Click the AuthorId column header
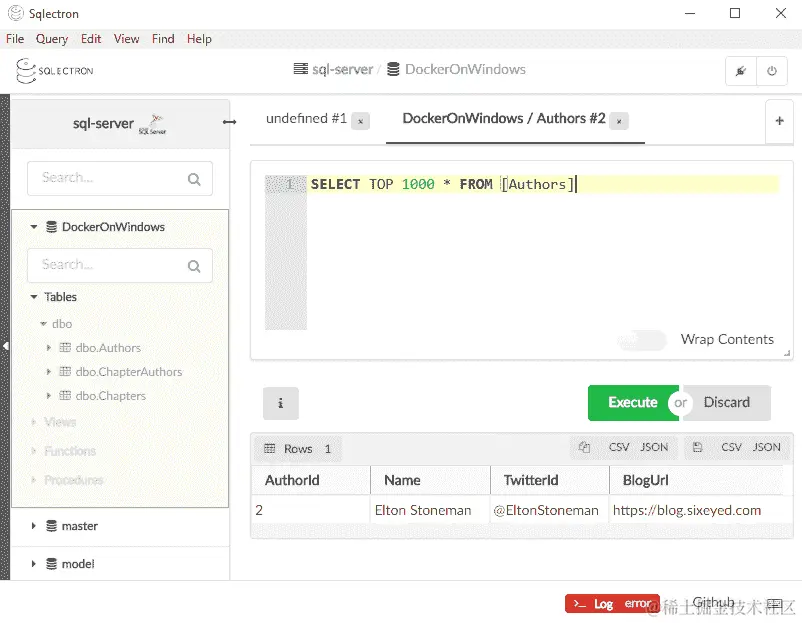The width and height of the screenshot is (802, 623). click(310, 480)
